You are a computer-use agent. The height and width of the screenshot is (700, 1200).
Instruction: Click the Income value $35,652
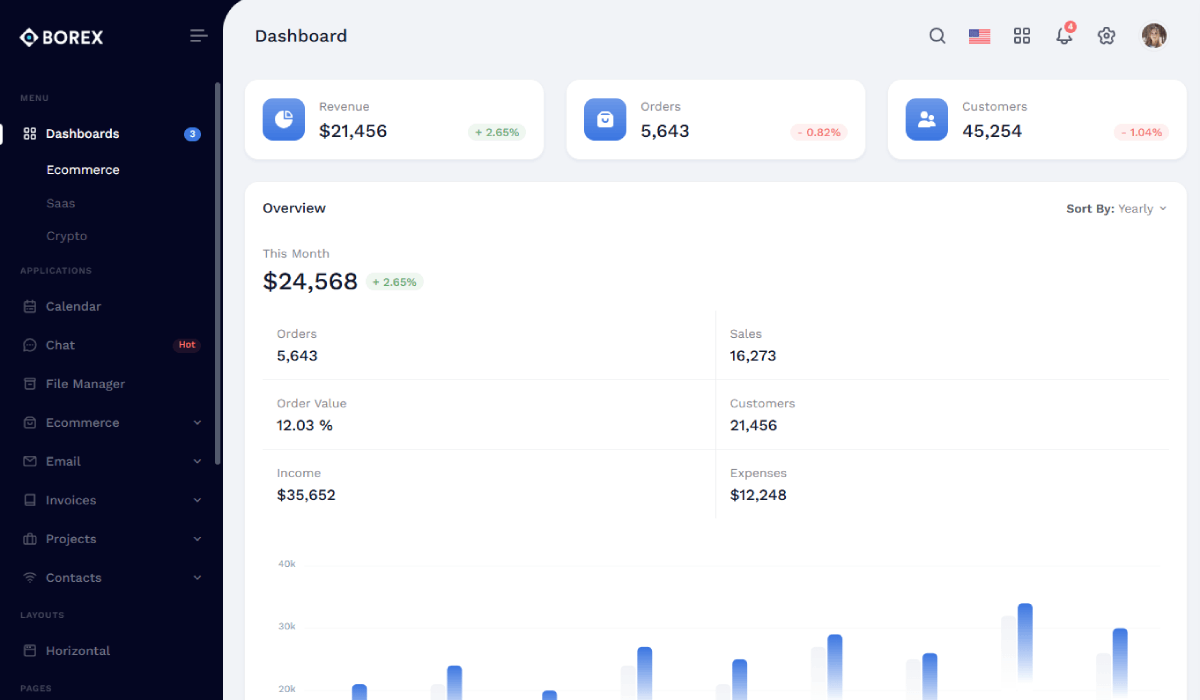(306, 496)
